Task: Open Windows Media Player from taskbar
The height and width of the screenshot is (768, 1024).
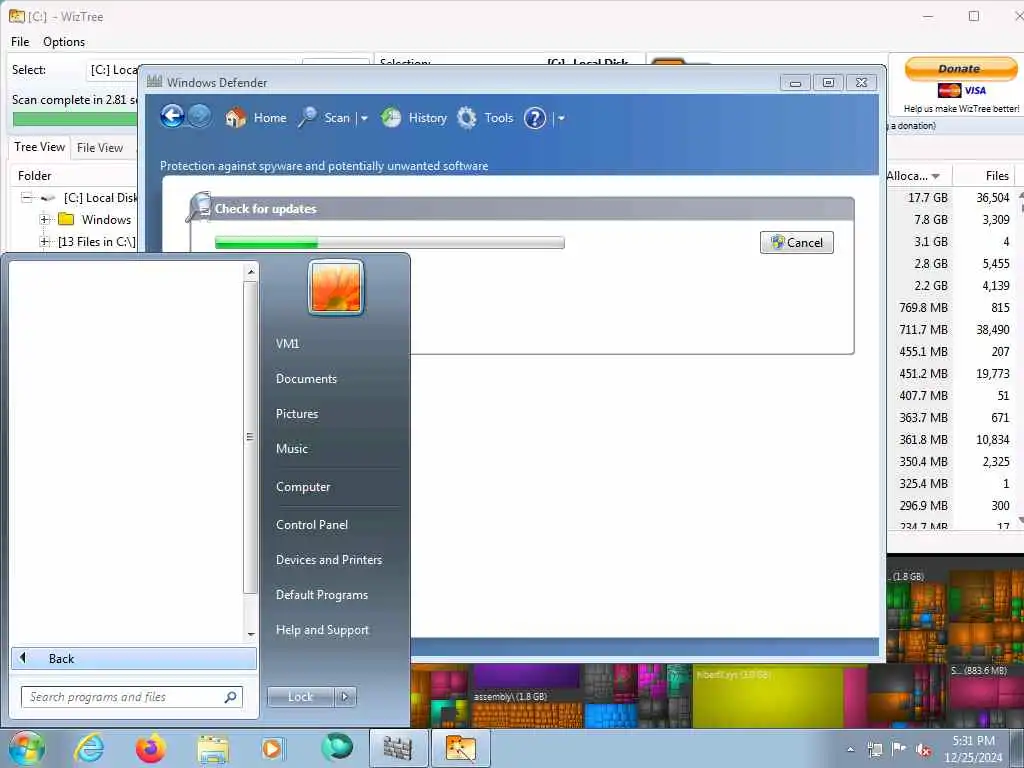Action: point(274,748)
